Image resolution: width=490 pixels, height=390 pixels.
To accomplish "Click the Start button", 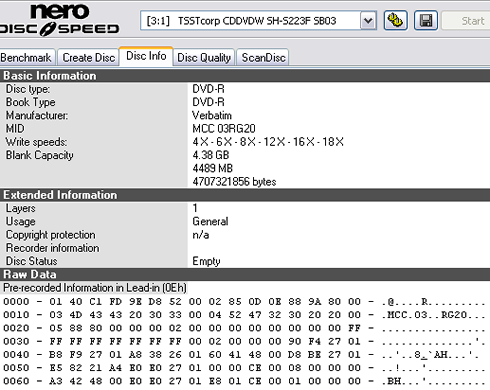I will coord(468,21).
